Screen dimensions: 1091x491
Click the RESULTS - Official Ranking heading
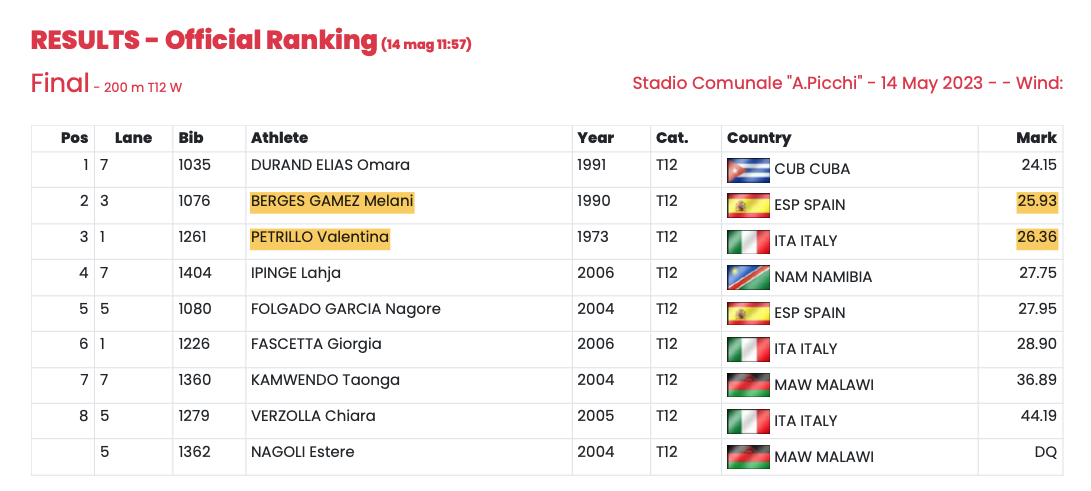tap(203, 40)
